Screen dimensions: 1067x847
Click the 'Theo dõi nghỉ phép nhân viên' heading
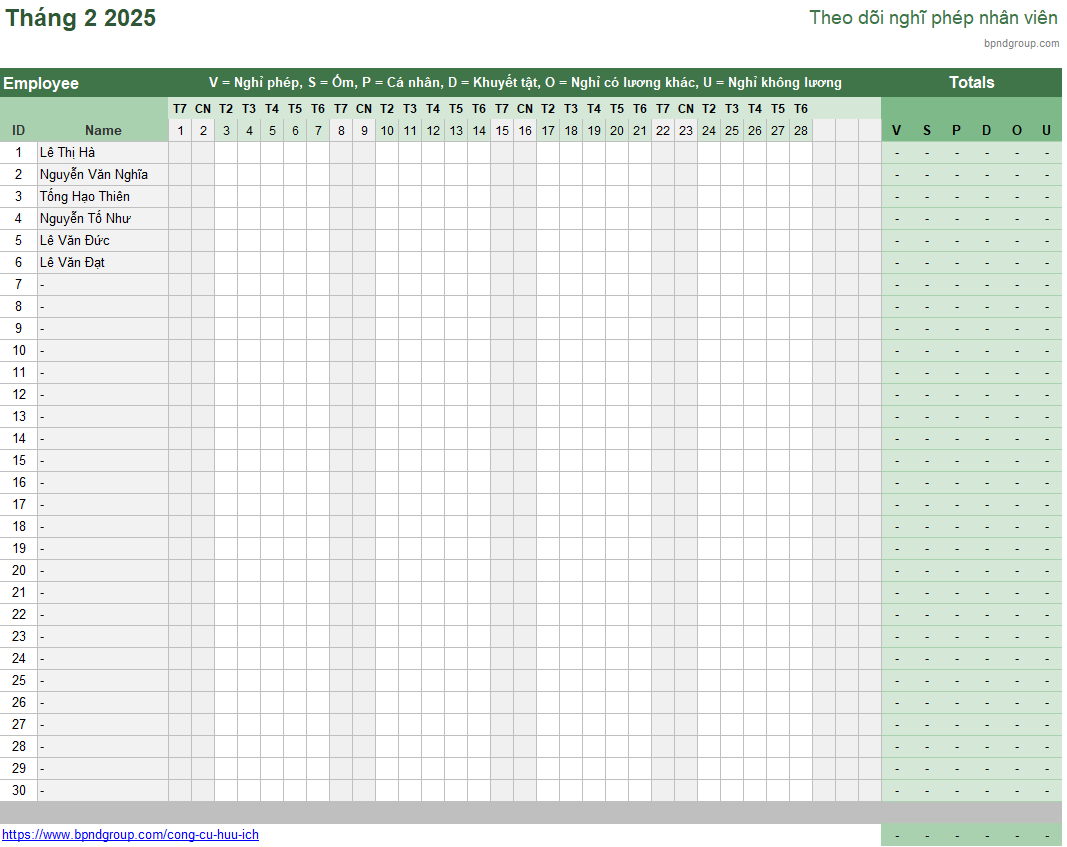point(933,18)
